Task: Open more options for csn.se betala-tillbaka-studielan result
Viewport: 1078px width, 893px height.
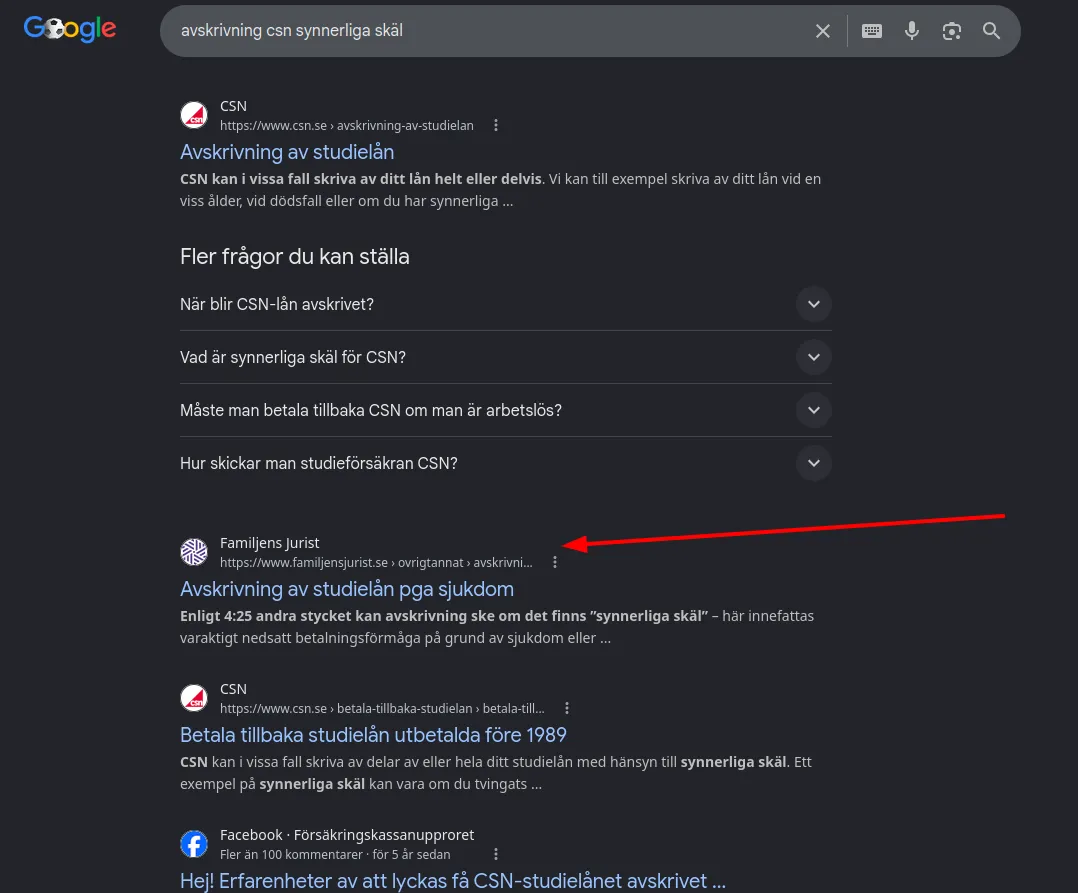Action: click(x=566, y=708)
